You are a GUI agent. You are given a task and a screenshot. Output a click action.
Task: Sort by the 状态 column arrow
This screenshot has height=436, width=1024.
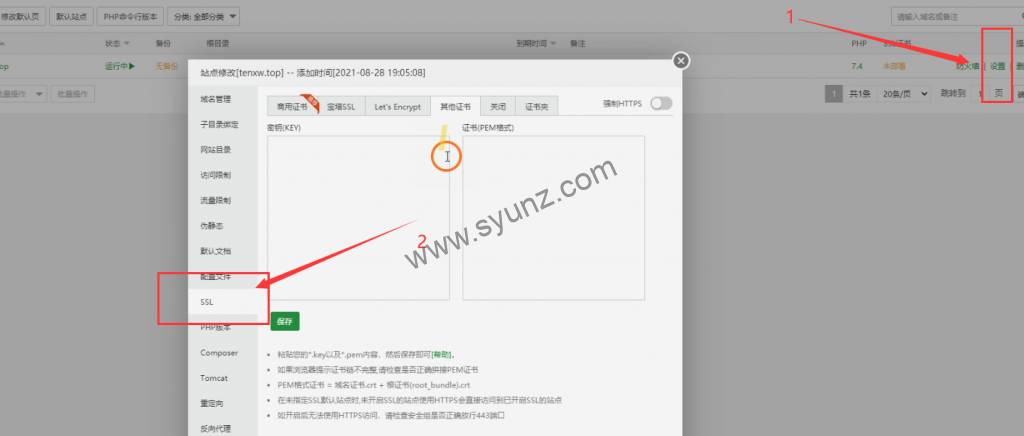coord(127,44)
